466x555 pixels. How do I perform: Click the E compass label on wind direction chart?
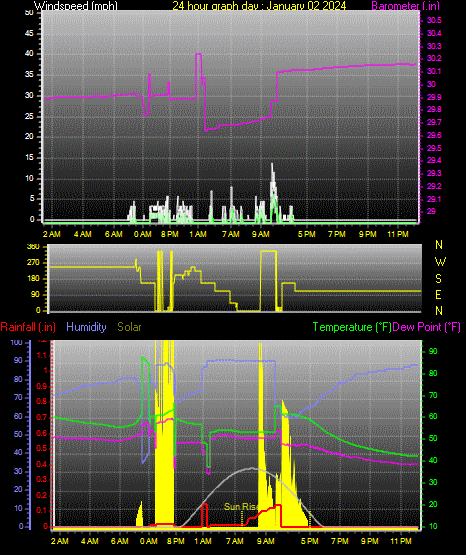point(438,294)
